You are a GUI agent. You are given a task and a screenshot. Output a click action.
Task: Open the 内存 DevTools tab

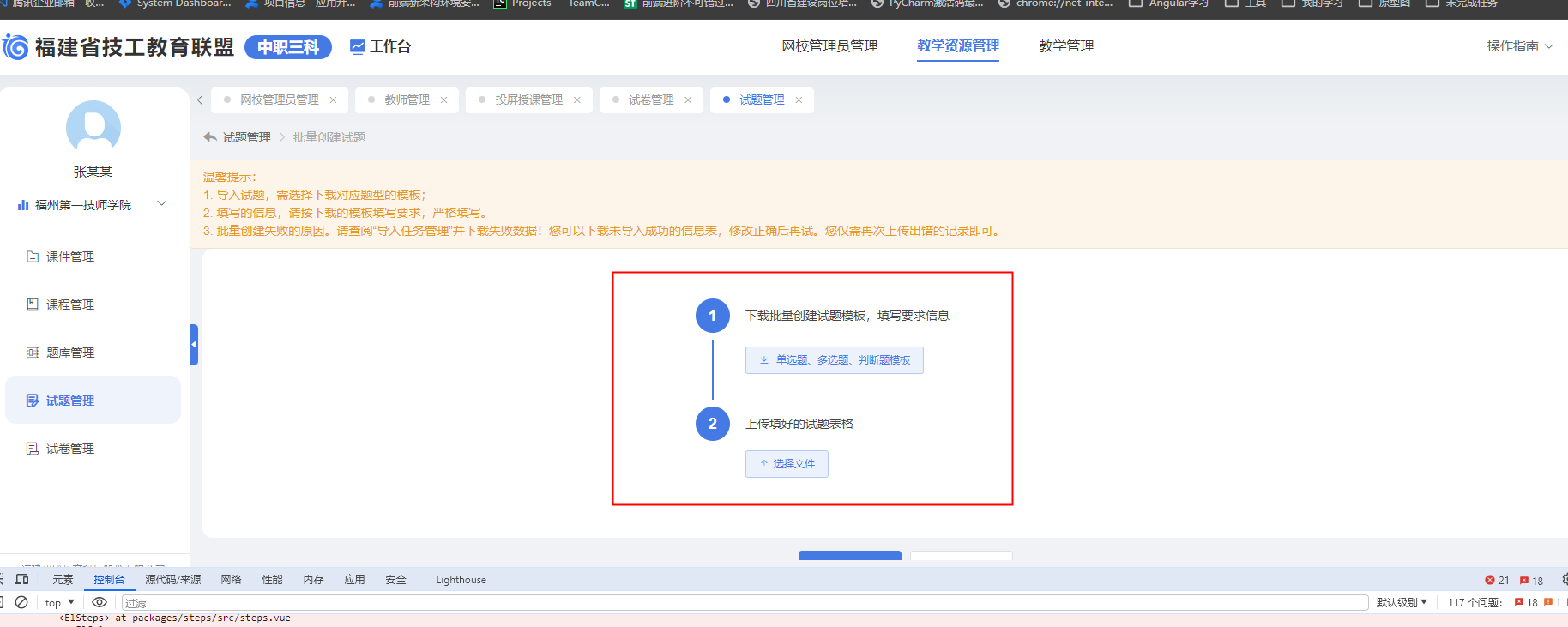313,580
